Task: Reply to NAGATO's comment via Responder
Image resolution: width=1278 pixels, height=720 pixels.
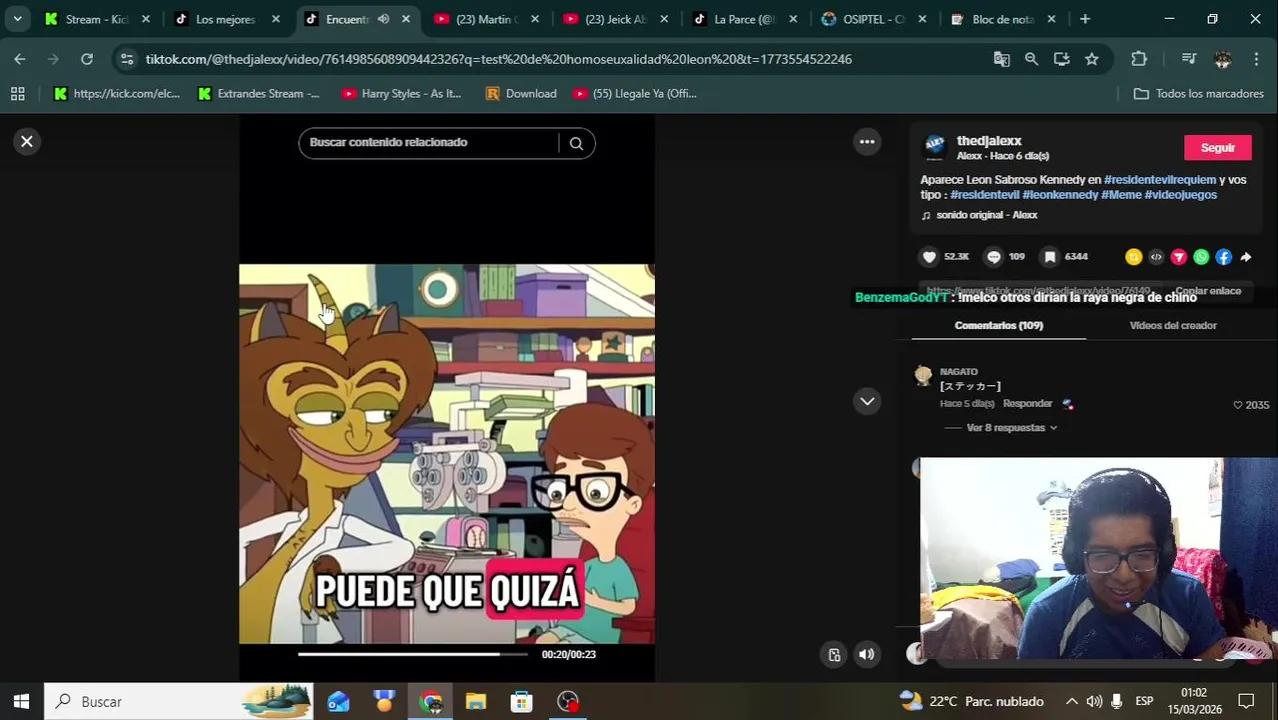Action: [x=1028, y=404]
